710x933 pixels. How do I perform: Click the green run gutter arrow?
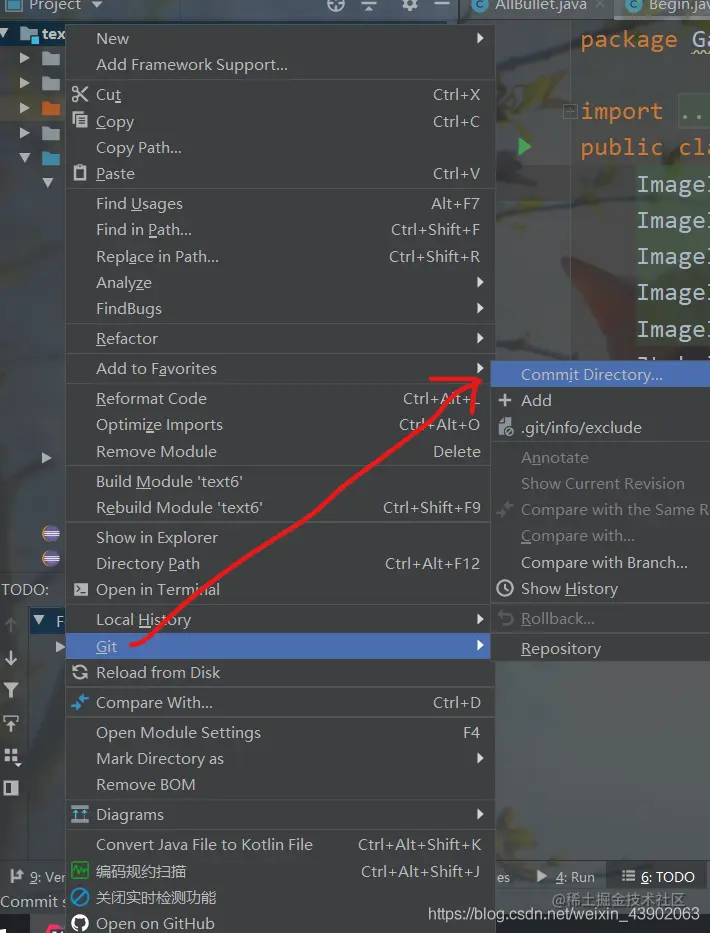[x=524, y=146]
